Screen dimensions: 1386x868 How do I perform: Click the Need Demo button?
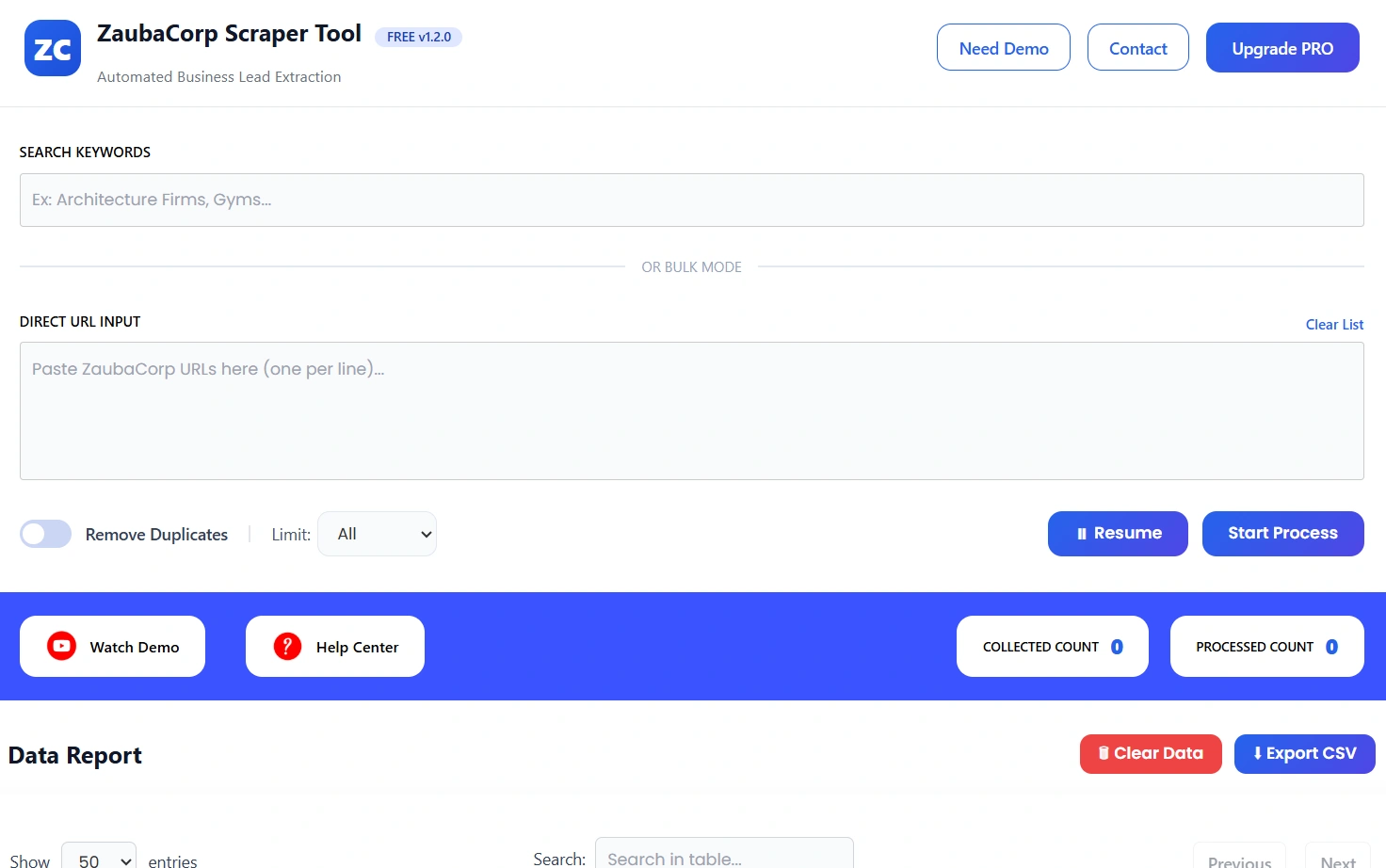[x=1004, y=48]
